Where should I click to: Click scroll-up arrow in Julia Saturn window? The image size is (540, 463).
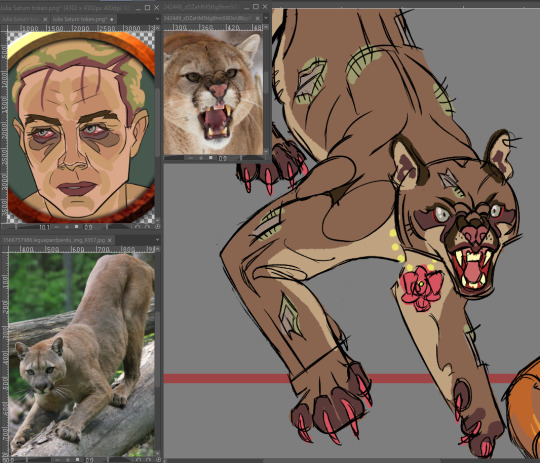157,28
